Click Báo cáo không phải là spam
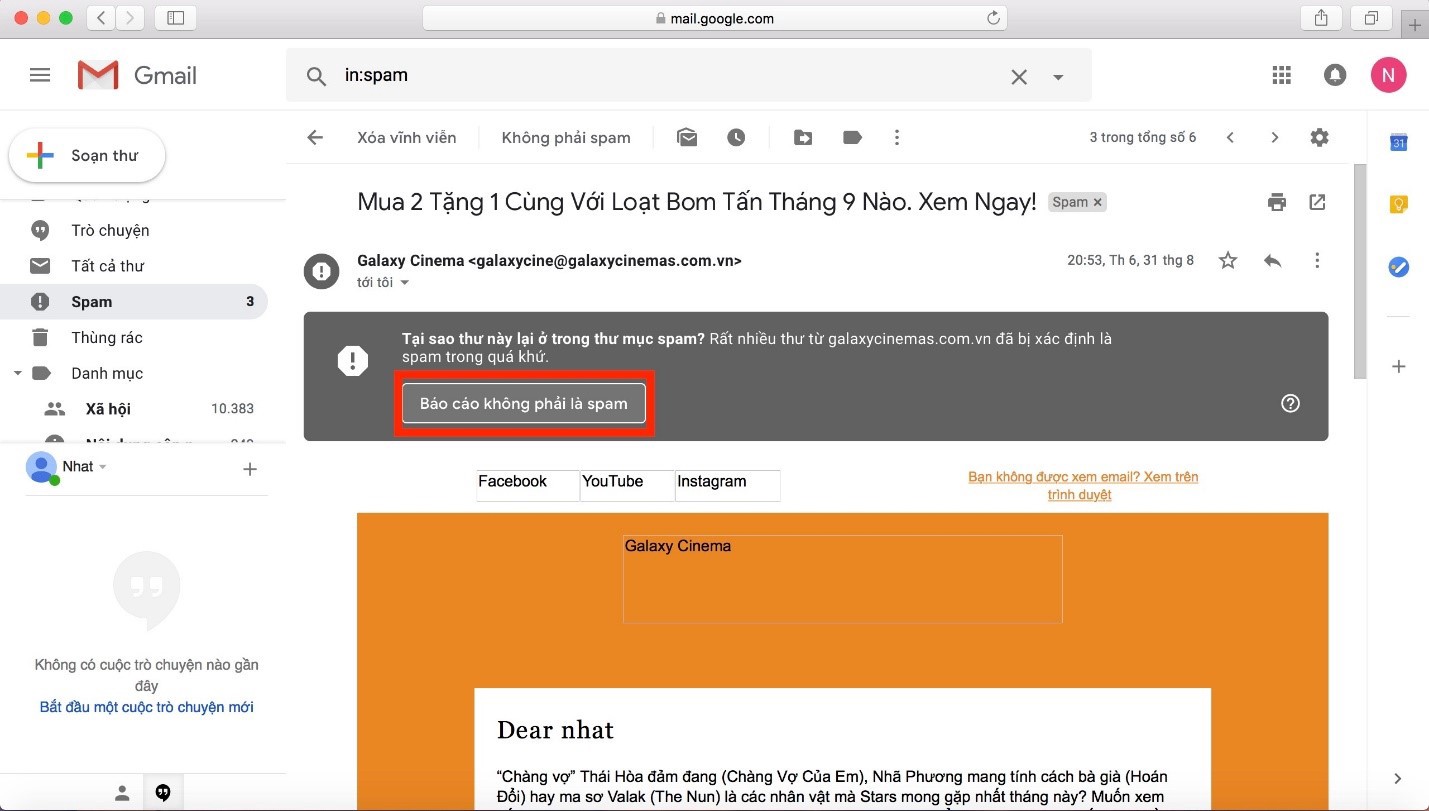 coord(523,404)
